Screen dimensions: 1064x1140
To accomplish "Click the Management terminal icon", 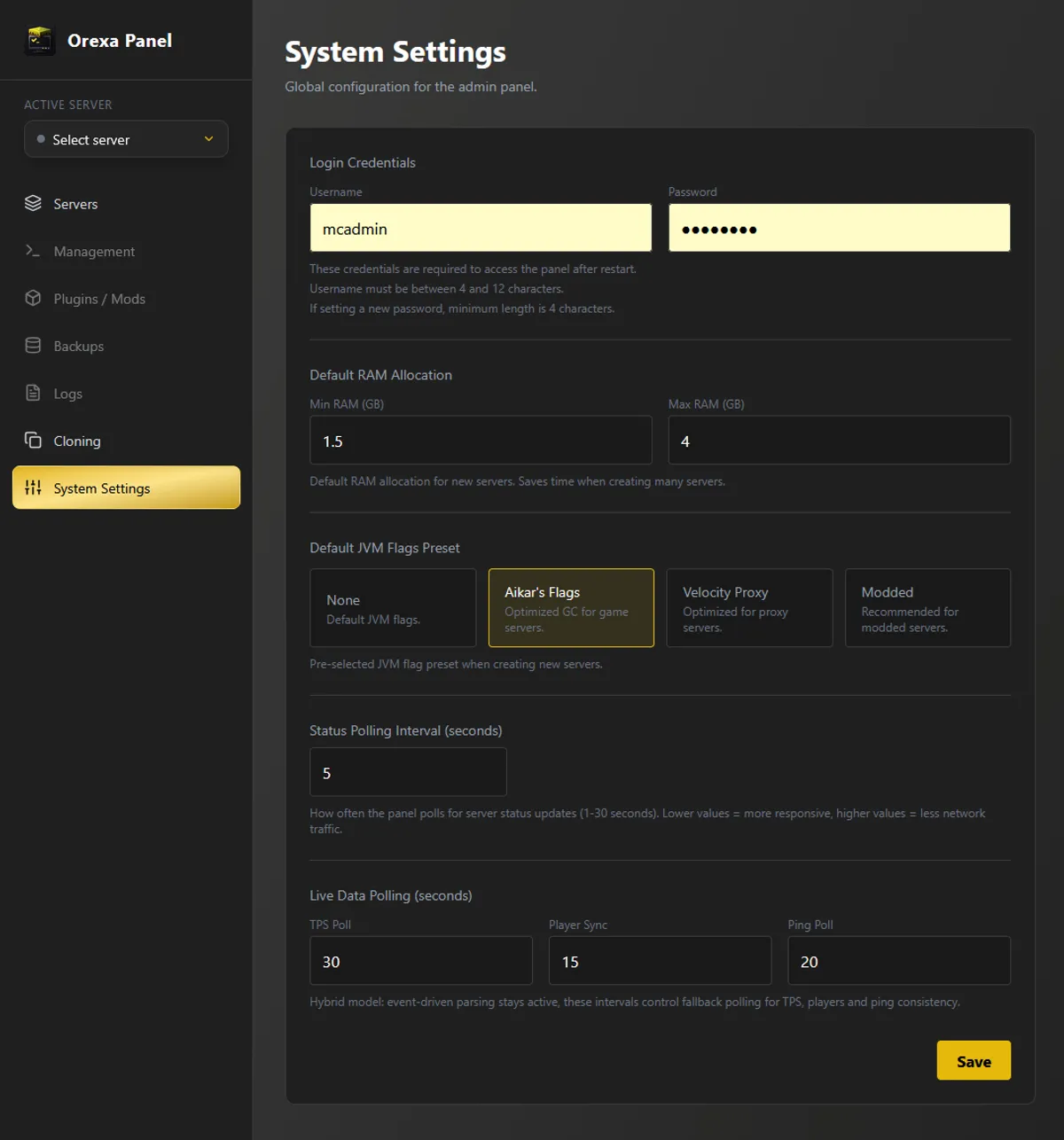I will pos(33,251).
